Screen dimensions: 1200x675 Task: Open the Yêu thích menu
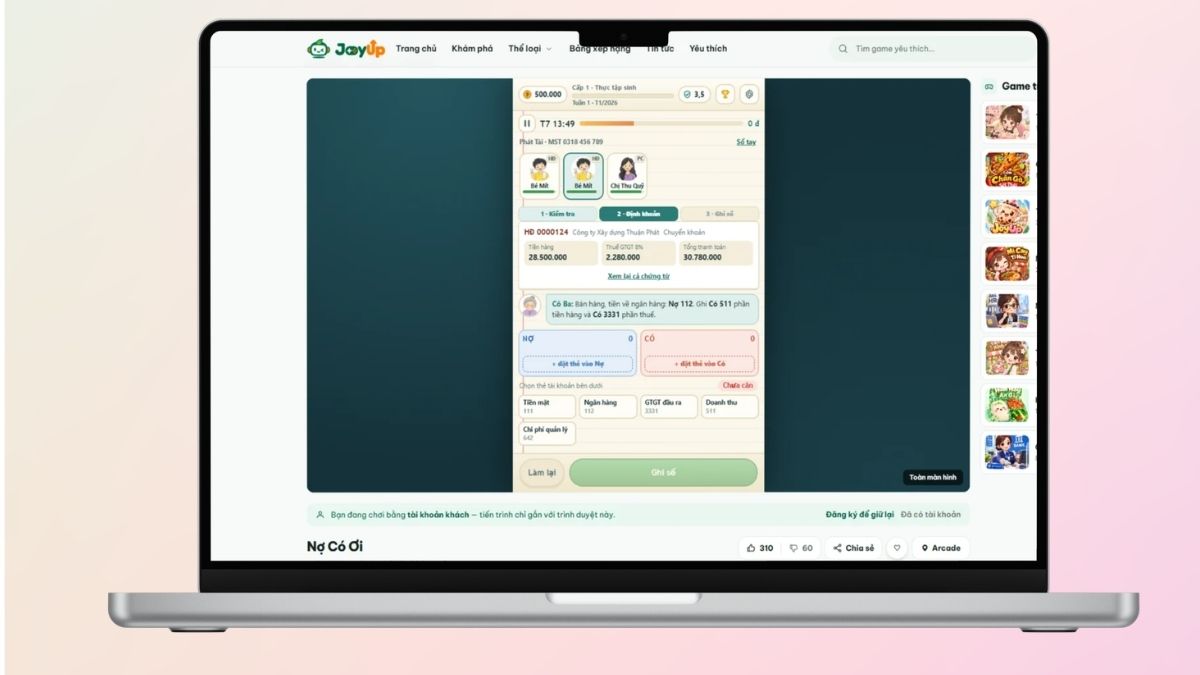(x=708, y=49)
